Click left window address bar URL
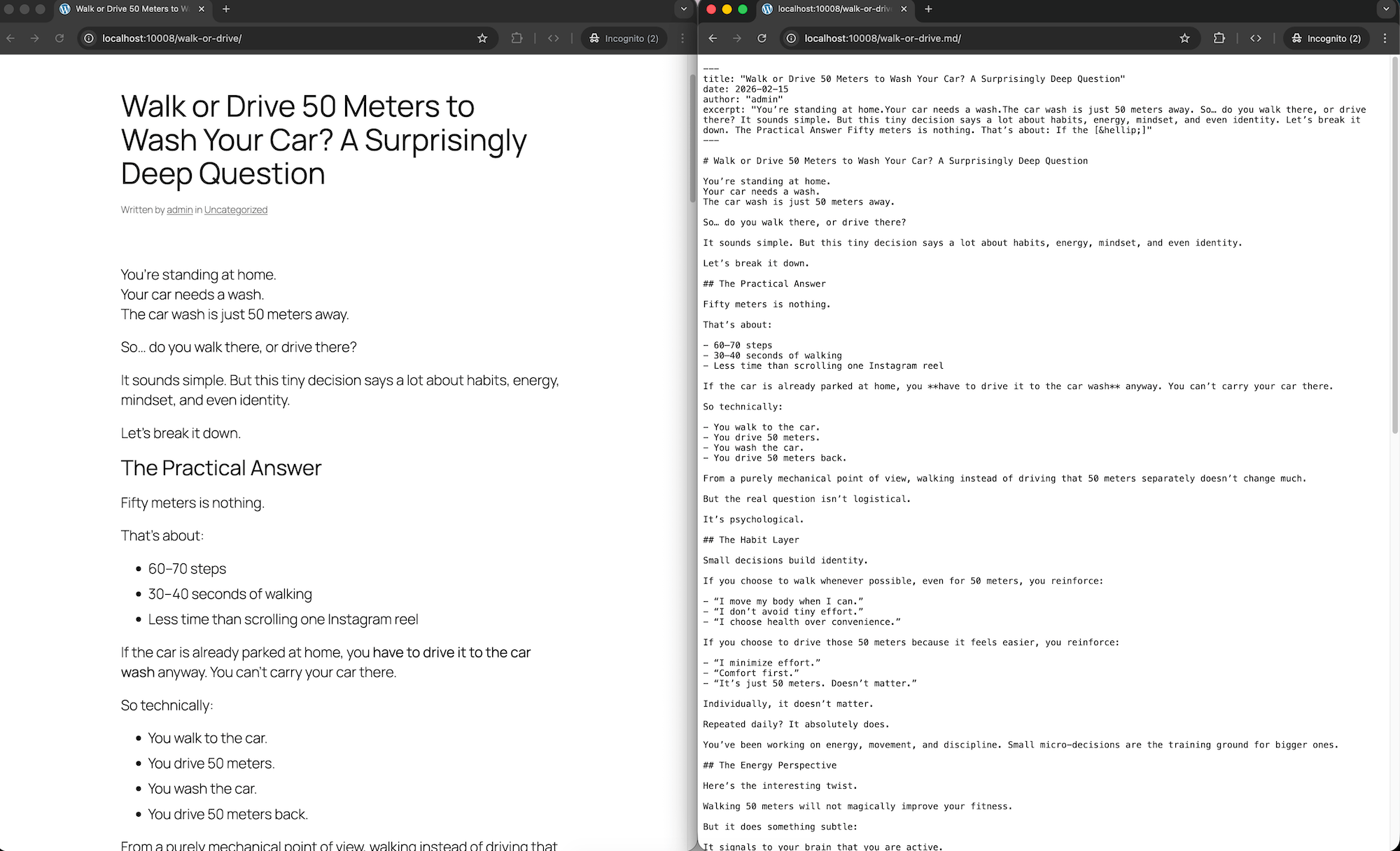1400x851 pixels. point(171,38)
